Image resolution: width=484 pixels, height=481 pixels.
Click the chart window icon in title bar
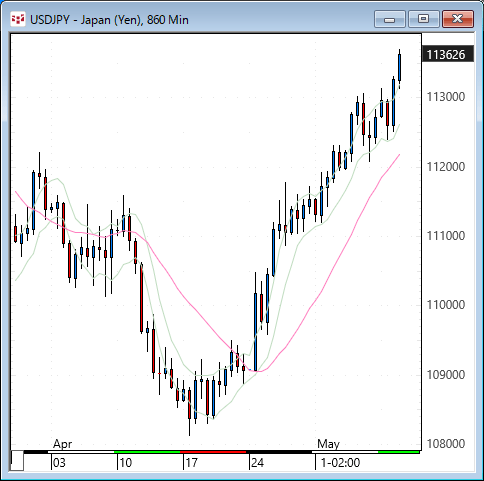pos(18,19)
